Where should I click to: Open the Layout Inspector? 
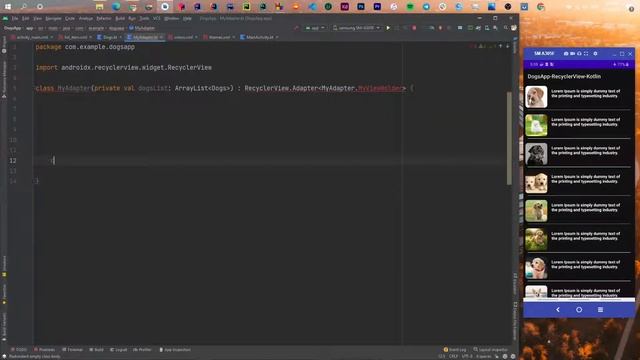click(491, 350)
